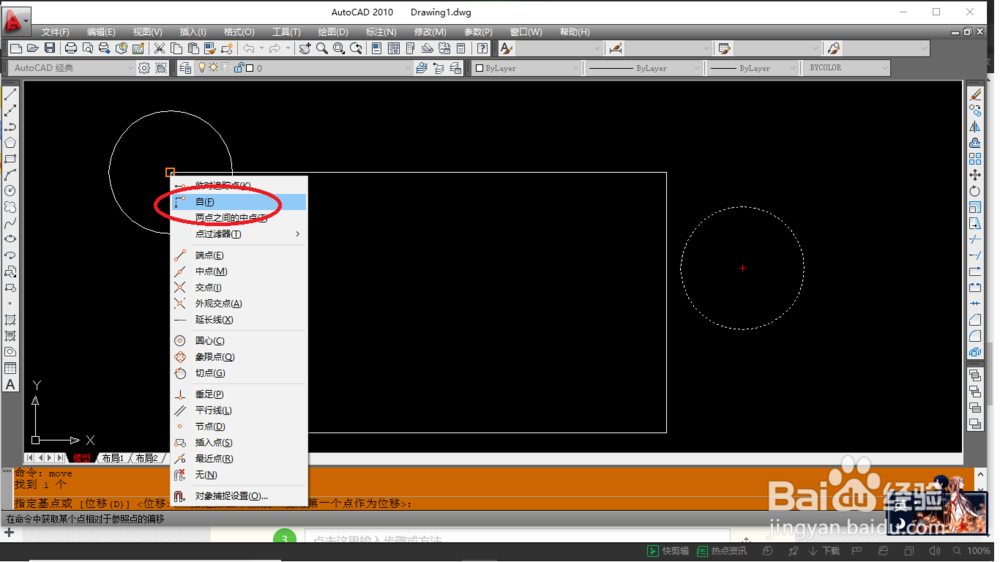The height and width of the screenshot is (562, 1000).
Task: Open the 格式(O) menu
Action: (x=239, y=32)
